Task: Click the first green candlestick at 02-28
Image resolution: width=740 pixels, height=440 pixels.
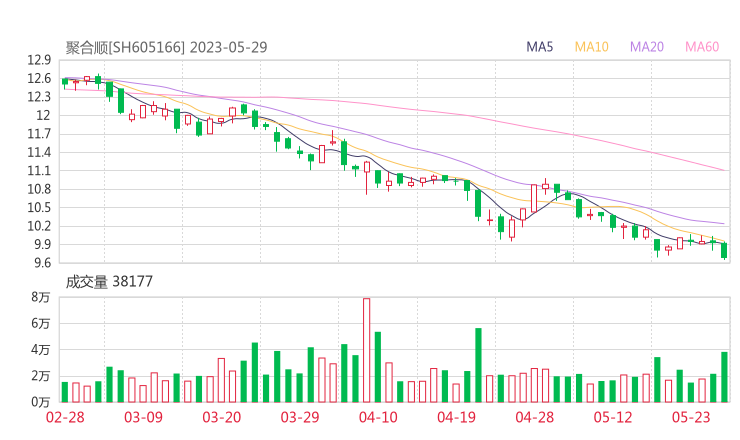Action: (x=65, y=82)
